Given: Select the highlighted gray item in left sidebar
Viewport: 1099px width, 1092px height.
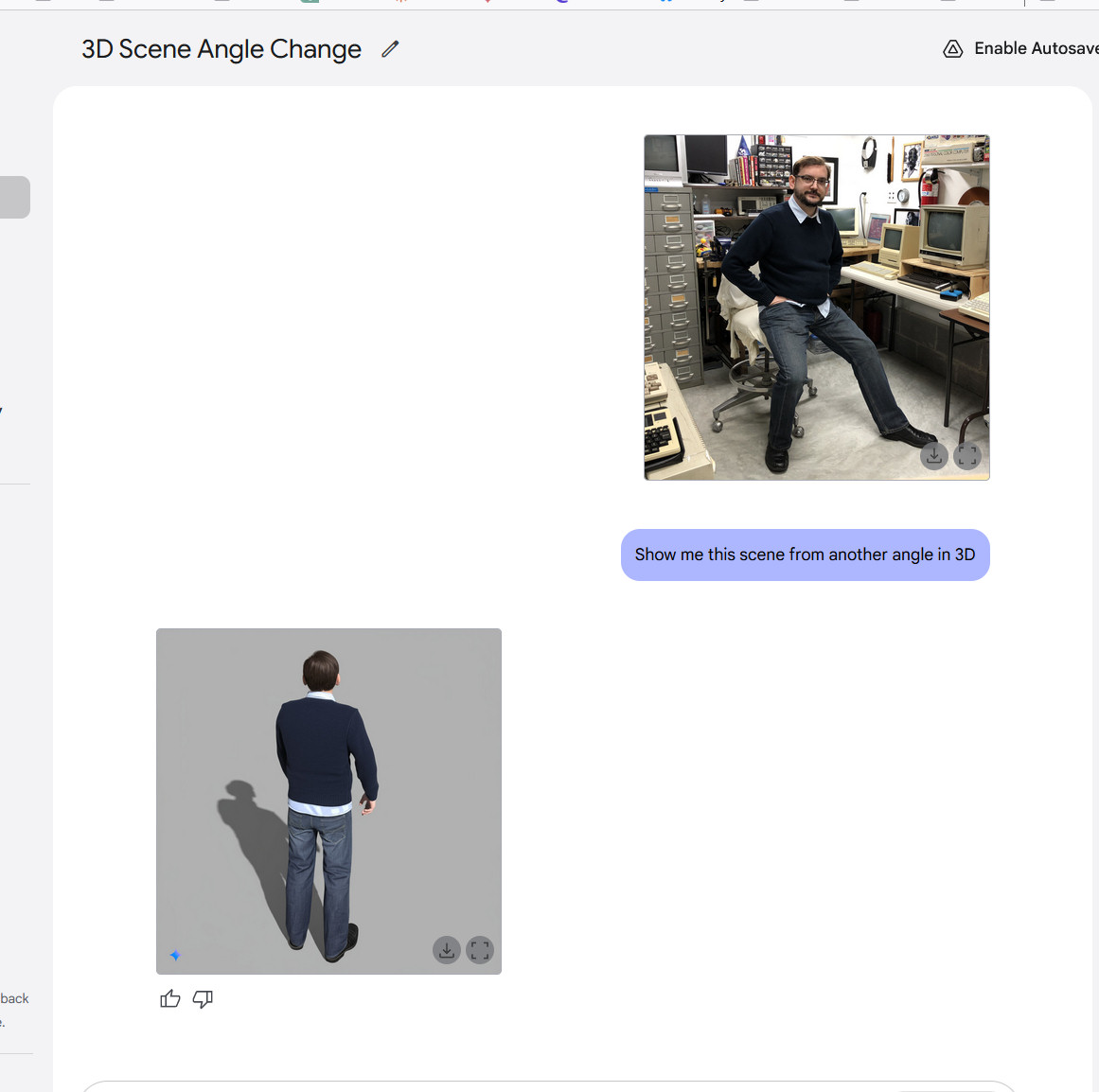Looking at the screenshot, I should click(14, 197).
